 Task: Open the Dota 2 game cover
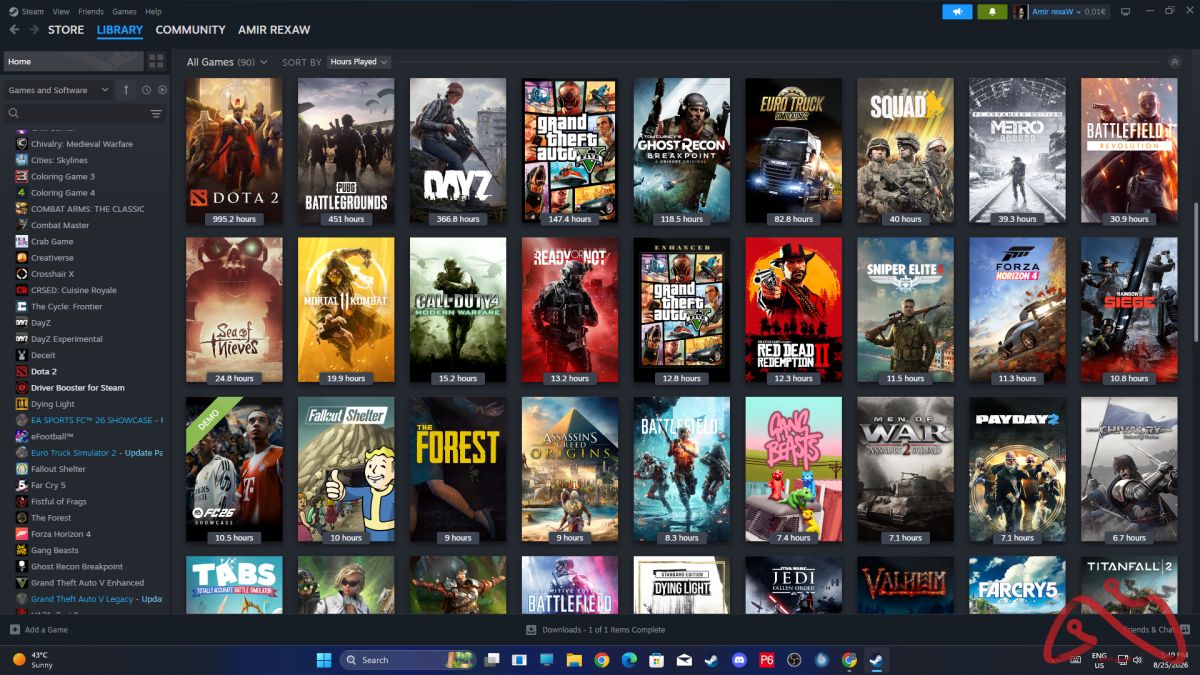click(234, 151)
